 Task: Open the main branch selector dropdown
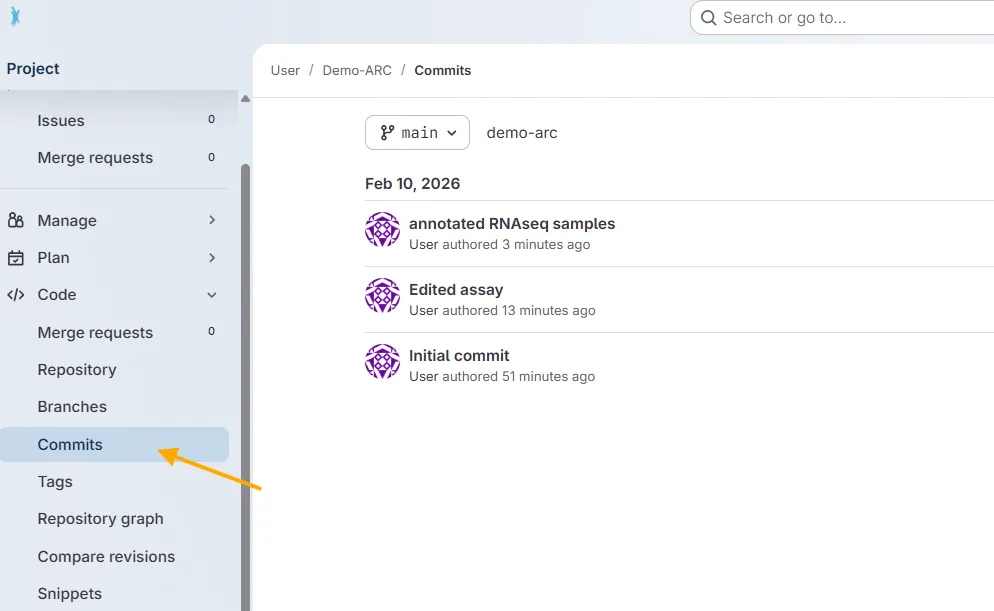(417, 133)
